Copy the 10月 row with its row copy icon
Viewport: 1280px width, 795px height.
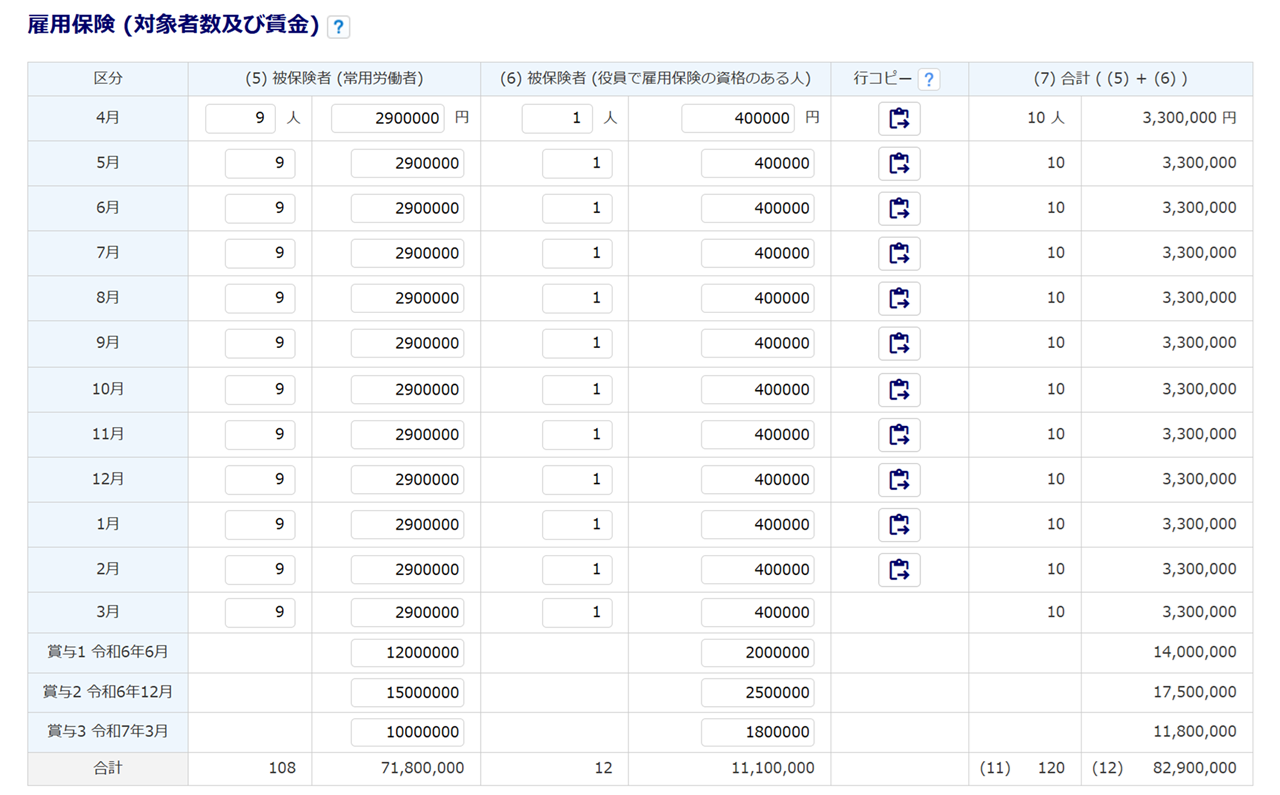tap(899, 389)
